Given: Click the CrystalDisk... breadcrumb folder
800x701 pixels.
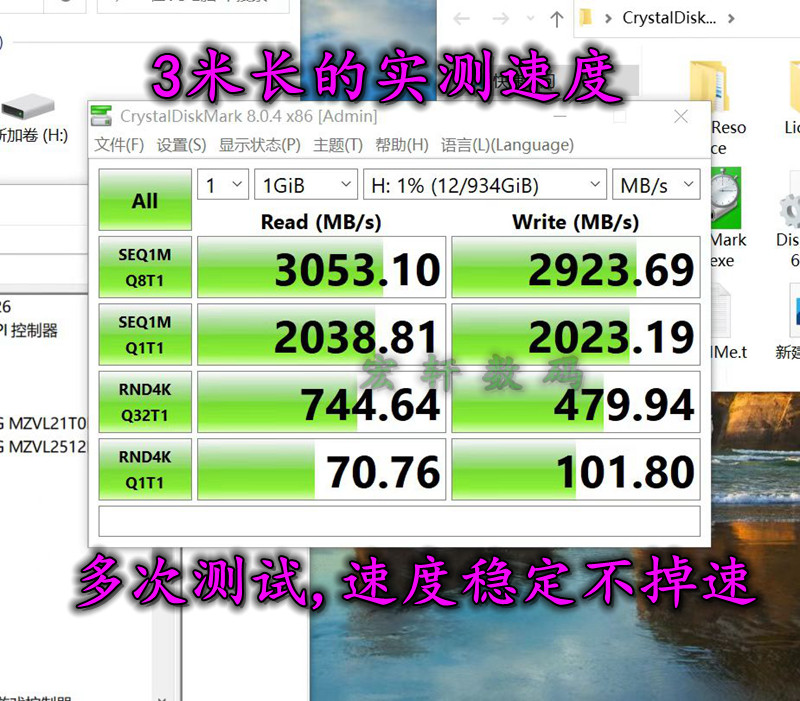Looking at the screenshot, I should pos(669,18).
